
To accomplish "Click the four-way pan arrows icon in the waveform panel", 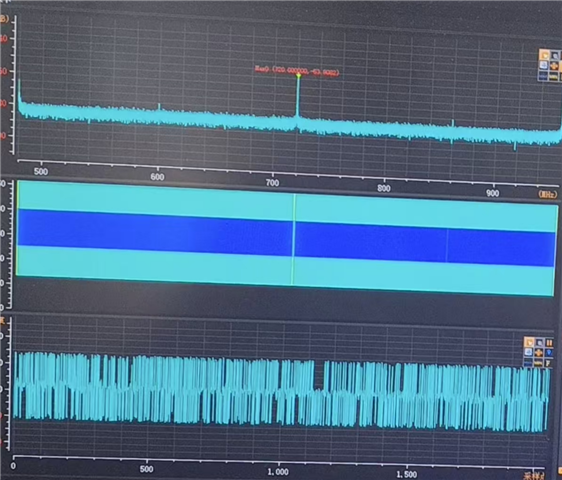I will tap(539, 353).
